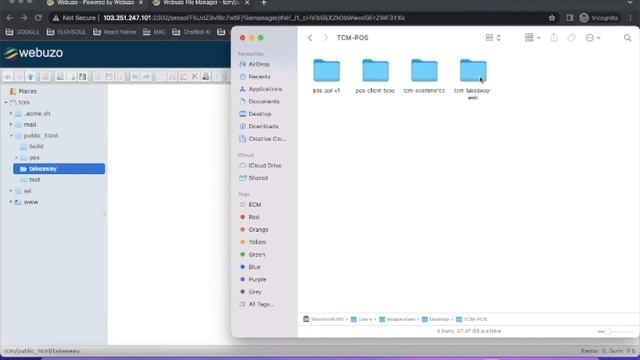Click Macintosh HD in path bar
This screenshot has width=640, height=360.
pyautogui.click(x=324, y=319)
